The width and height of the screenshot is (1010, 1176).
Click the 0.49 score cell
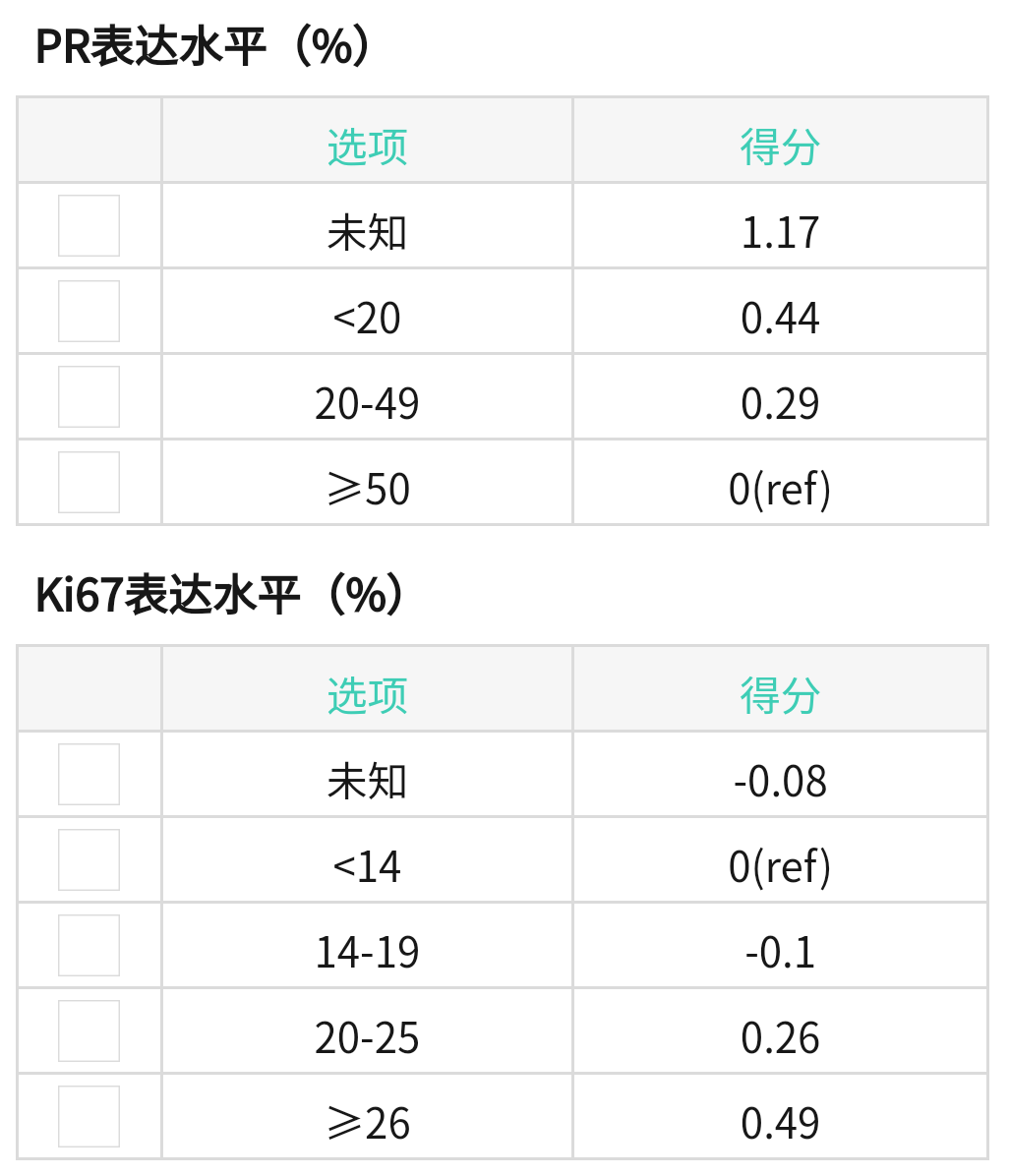coord(780,1124)
